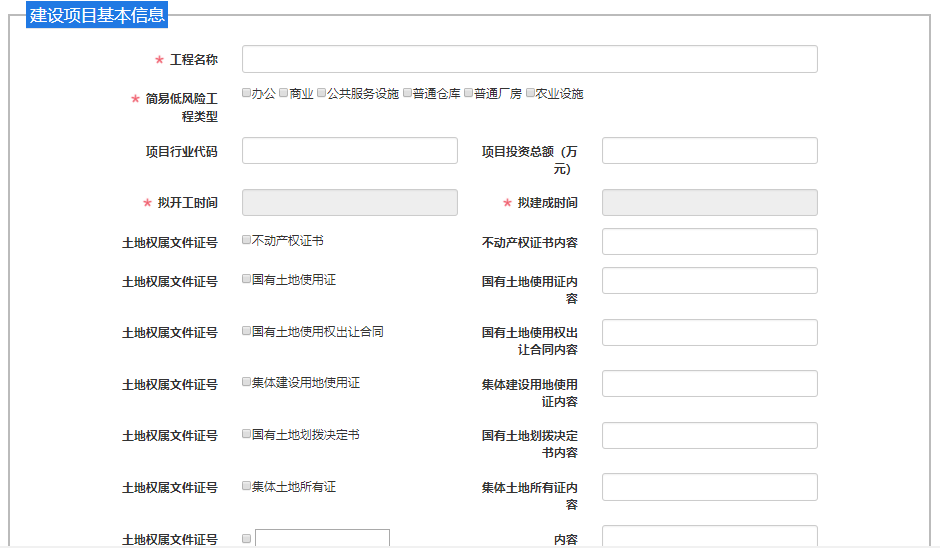The image size is (940, 548).
Task: Open the 拟开工时间 date field
Action: click(x=350, y=203)
